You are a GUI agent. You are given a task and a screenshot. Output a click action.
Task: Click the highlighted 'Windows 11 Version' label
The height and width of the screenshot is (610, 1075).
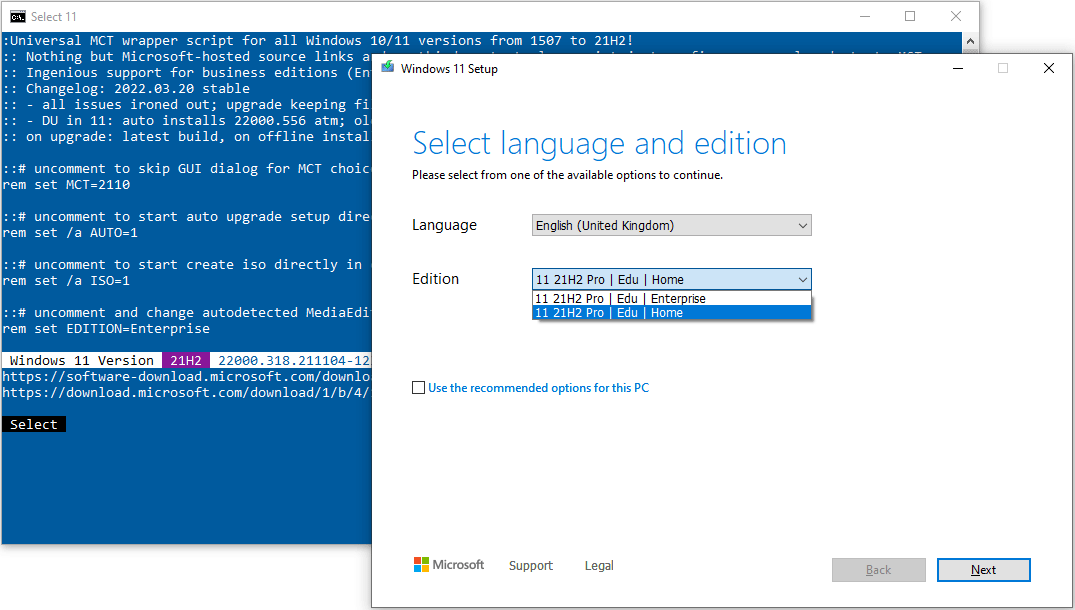[80, 360]
